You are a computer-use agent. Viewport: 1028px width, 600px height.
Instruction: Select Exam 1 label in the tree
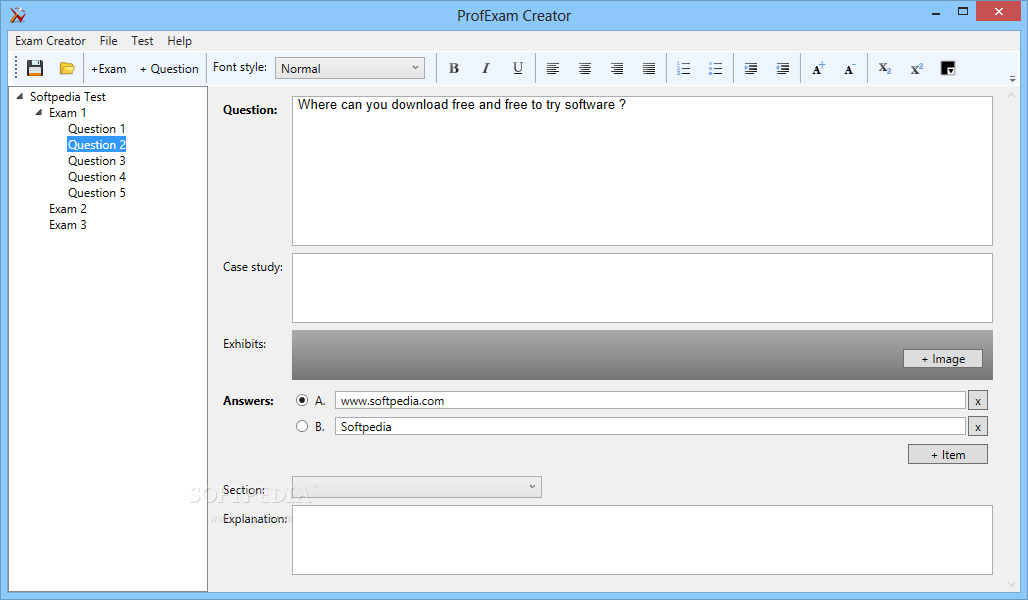click(x=68, y=113)
